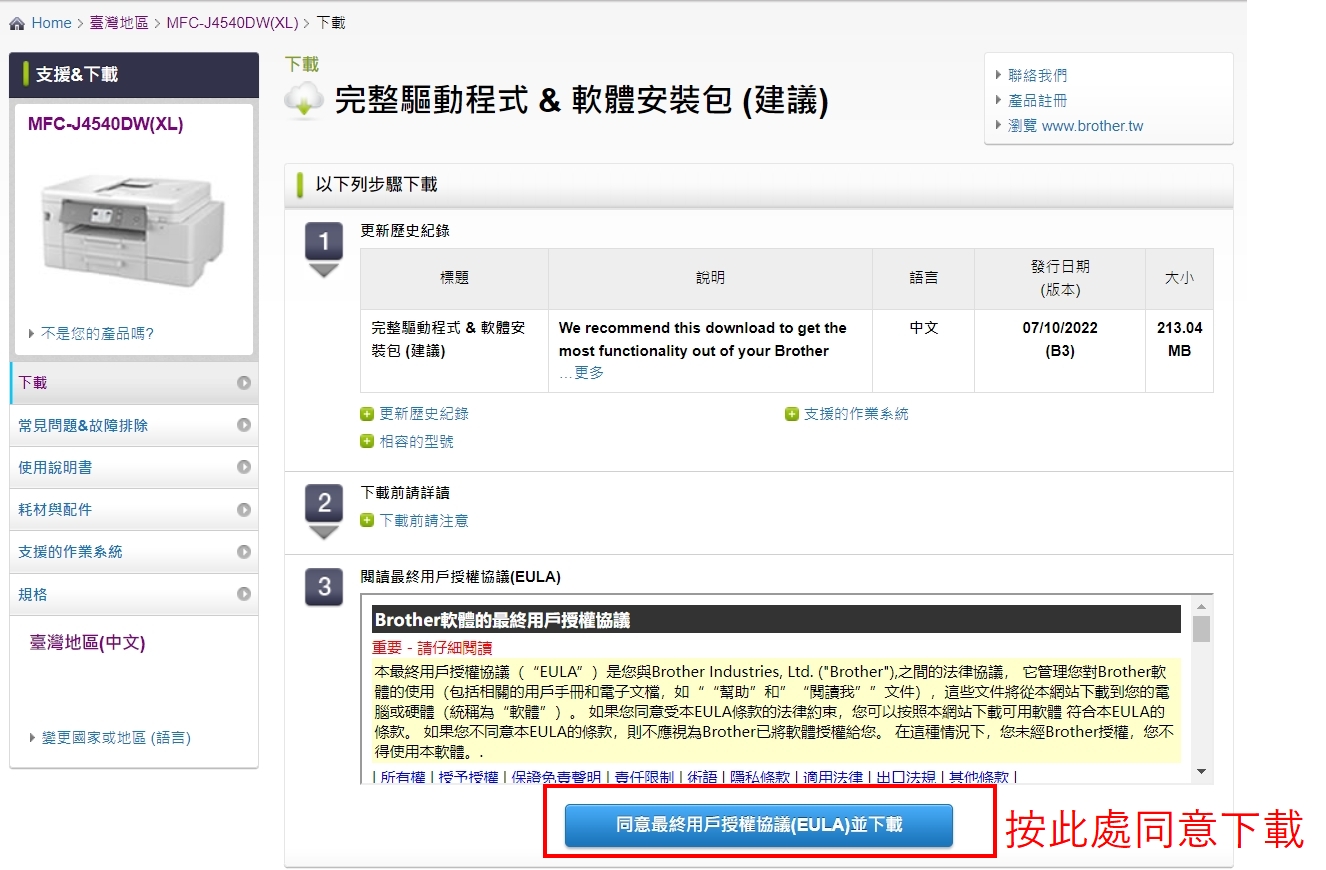Click EULA scrollbar down arrow
Screen dimensions: 1326x870
(x=1202, y=772)
